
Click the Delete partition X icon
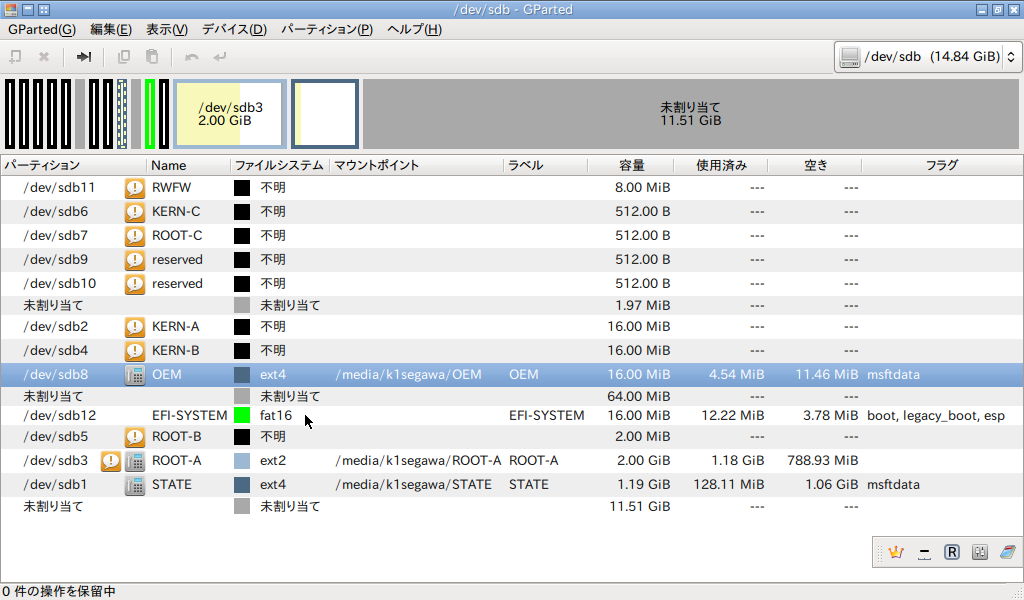click(44, 57)
